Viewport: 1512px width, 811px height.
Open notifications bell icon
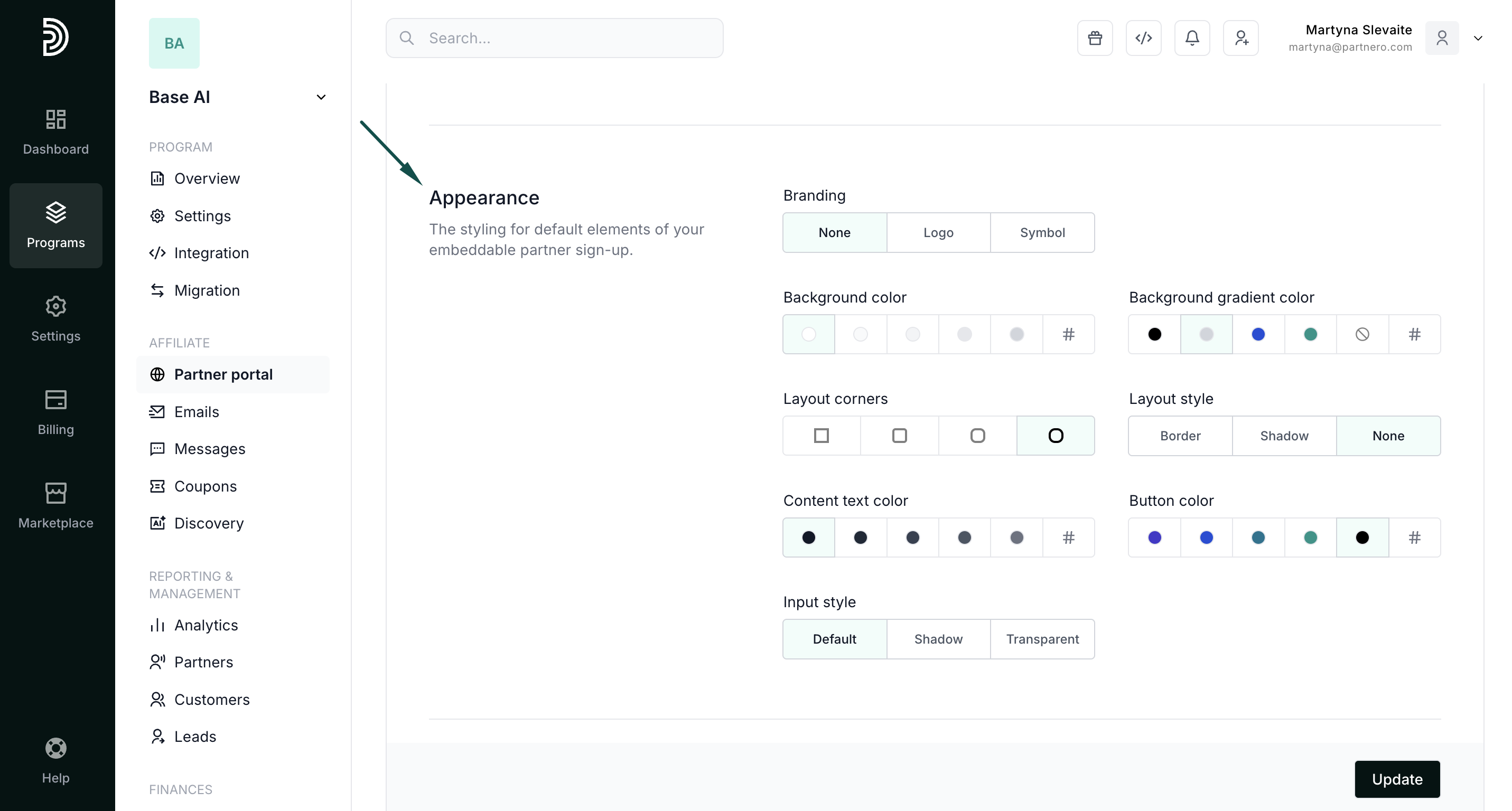[x=1191, y=38]
